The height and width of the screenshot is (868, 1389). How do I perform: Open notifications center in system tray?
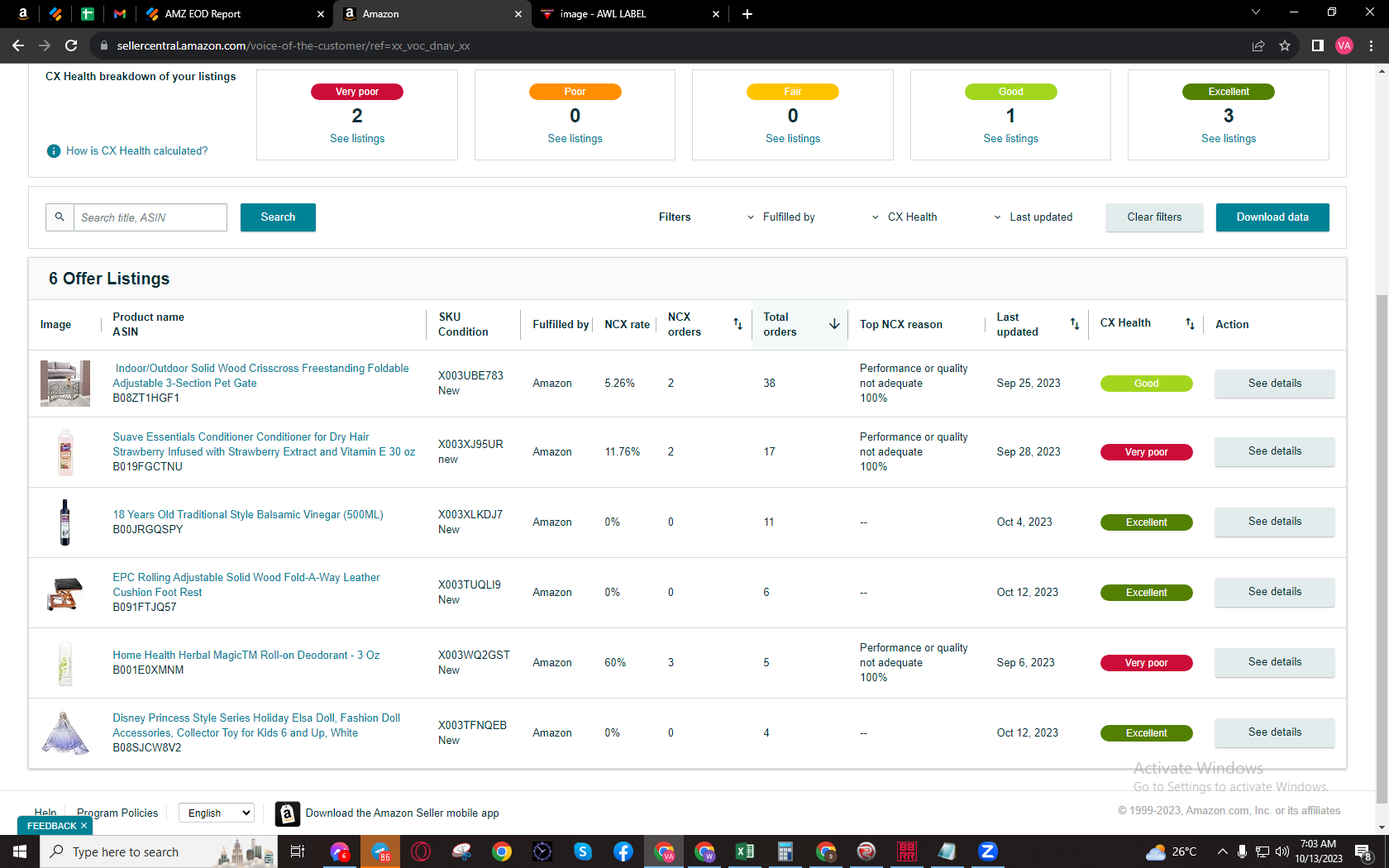pos(1363,851)
